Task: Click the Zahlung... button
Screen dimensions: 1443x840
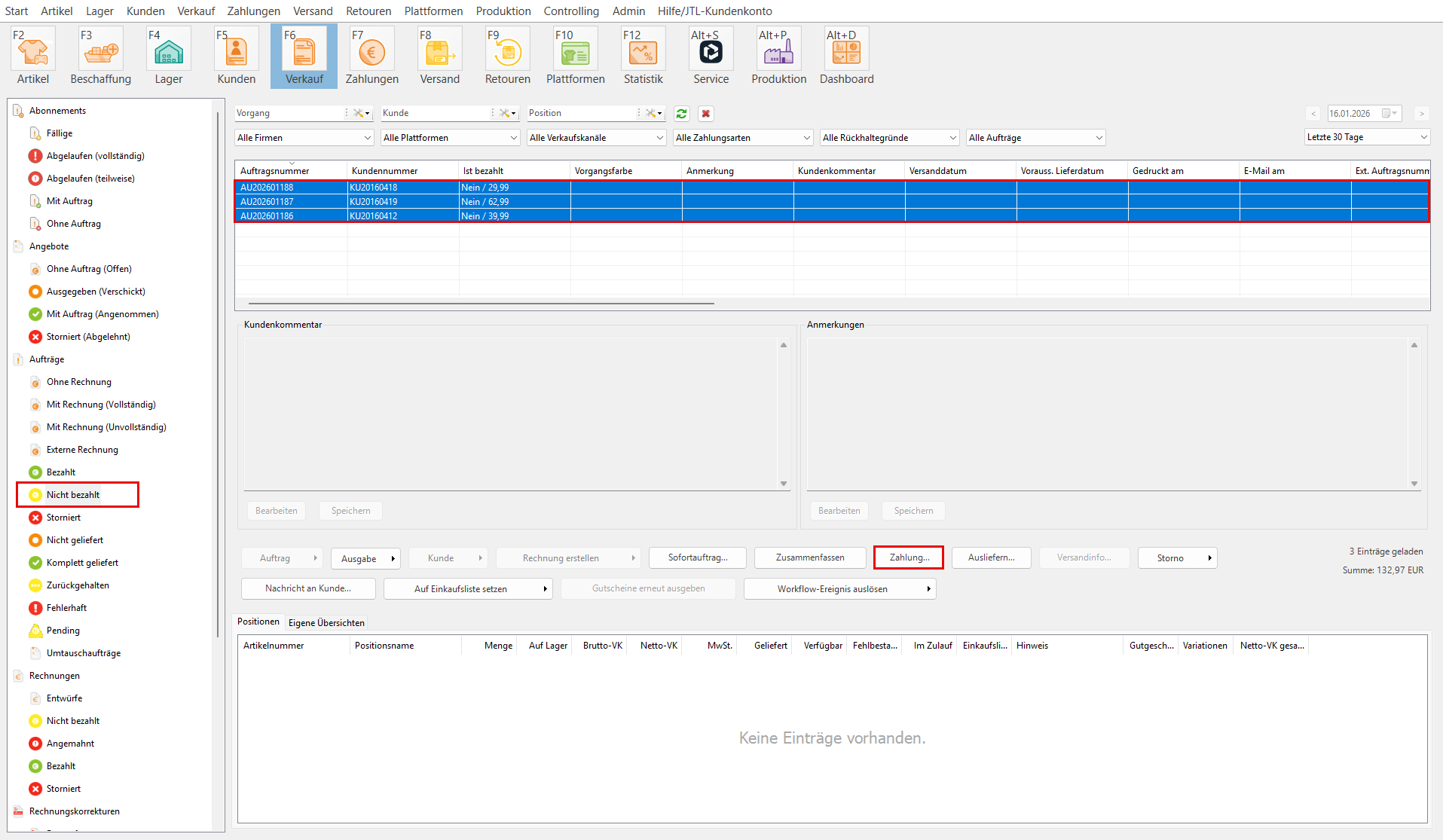Action: tap(909, 557)
